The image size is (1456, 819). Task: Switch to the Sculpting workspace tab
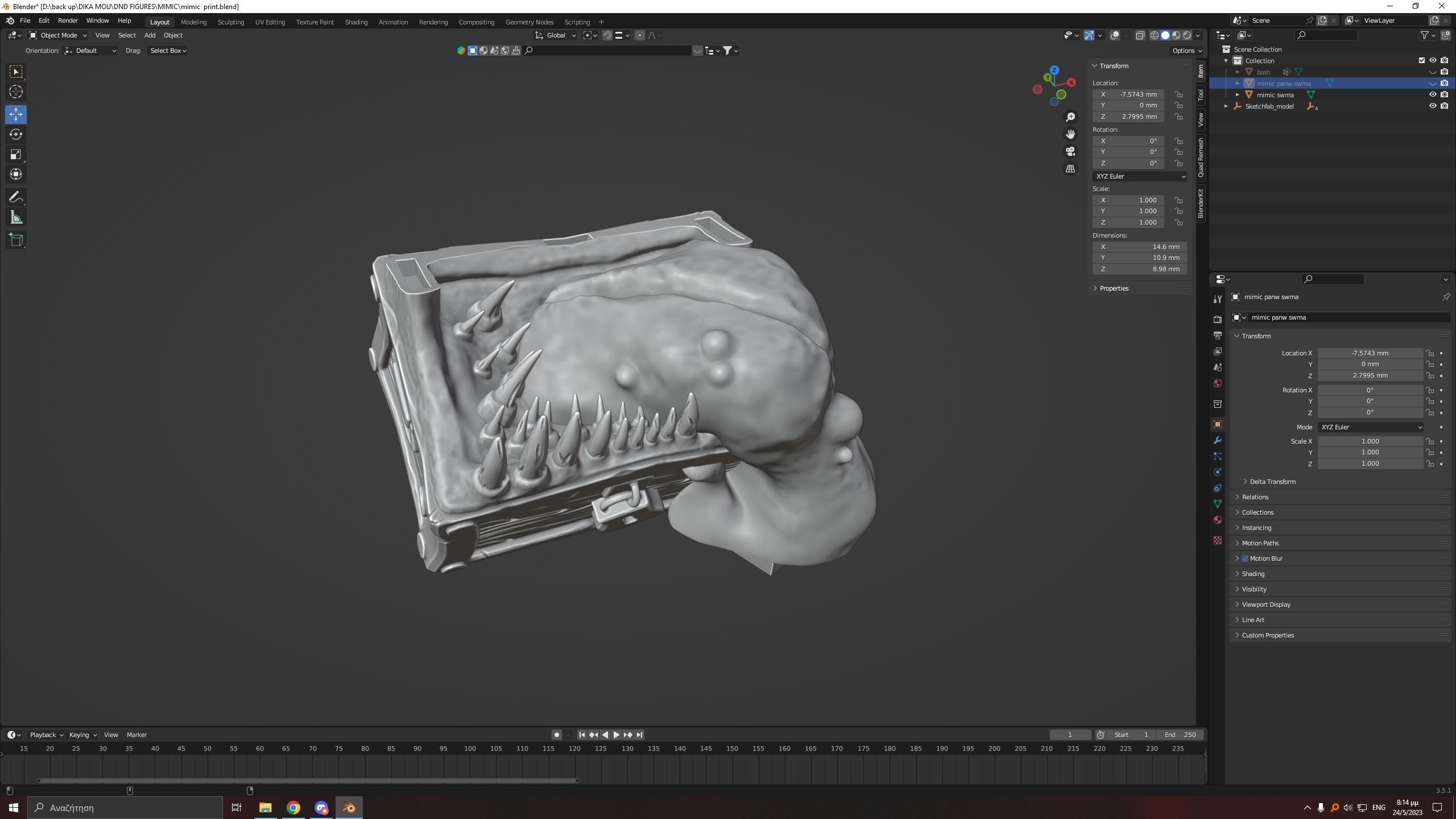230,22
